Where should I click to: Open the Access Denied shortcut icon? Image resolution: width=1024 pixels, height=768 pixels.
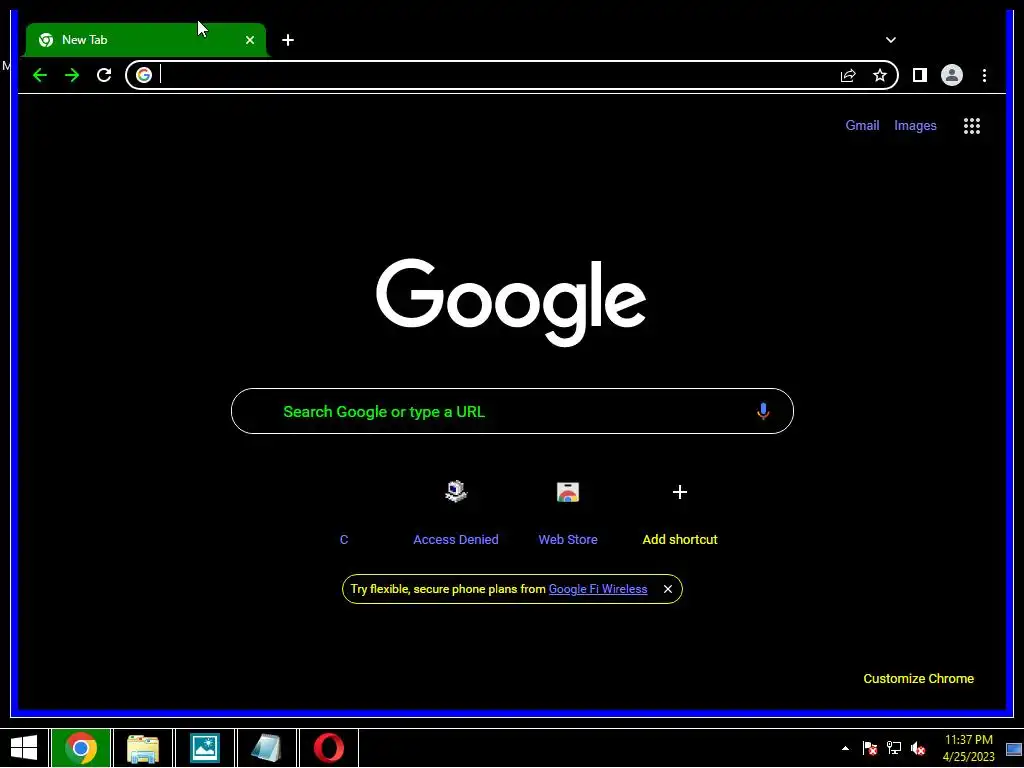click(x=456, y=491)
